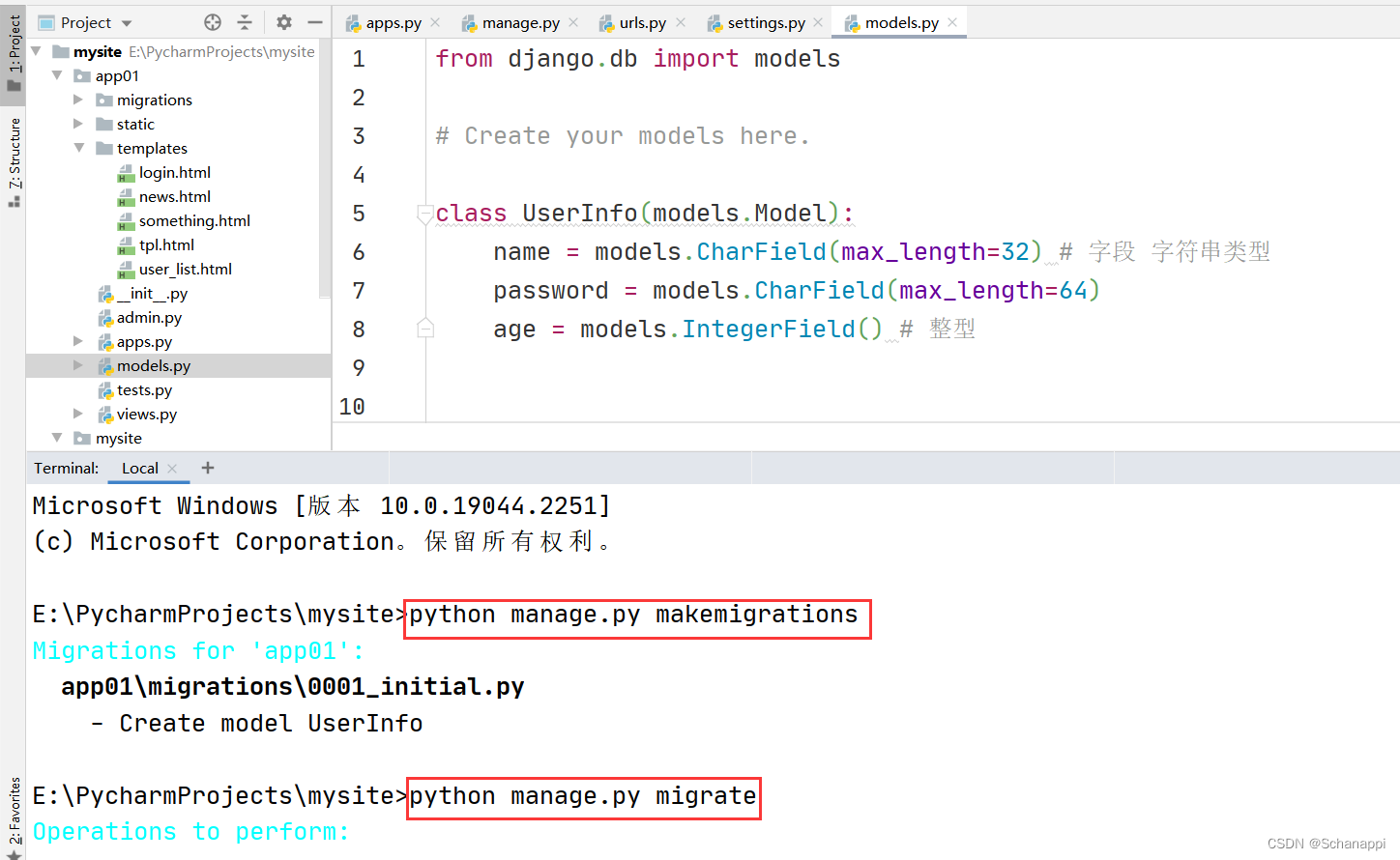Expand the apps.py tree node
The height and width of the screenshot is (860, 1400).
[78, 341]
